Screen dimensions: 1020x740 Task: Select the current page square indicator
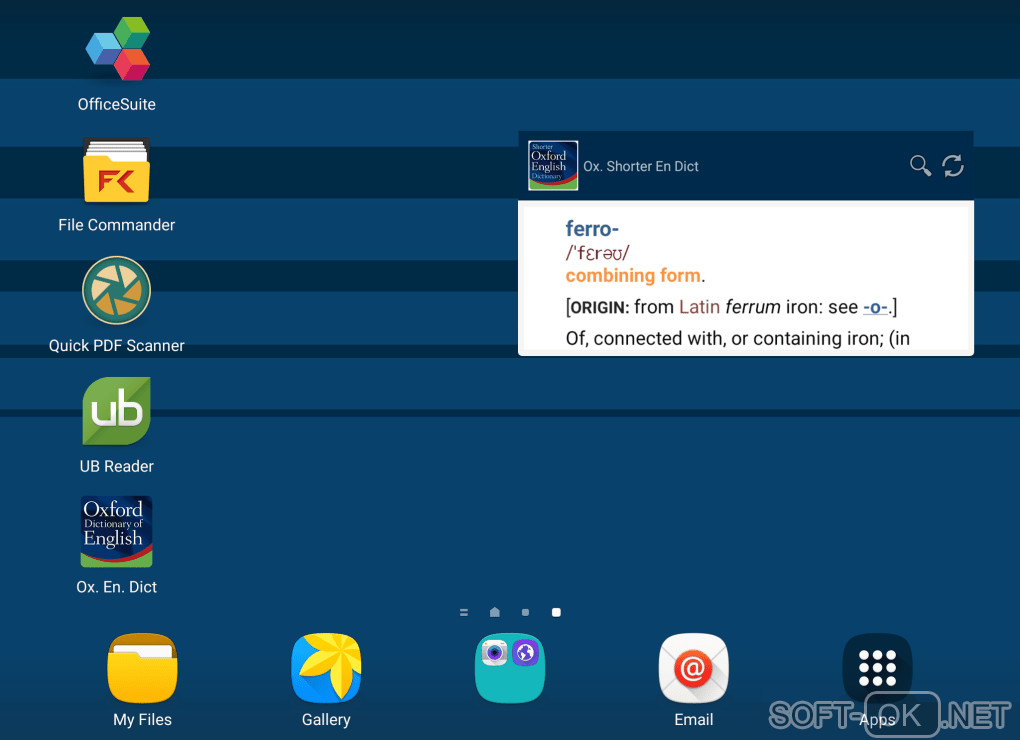pyautogui.click(x=556, y=613)
